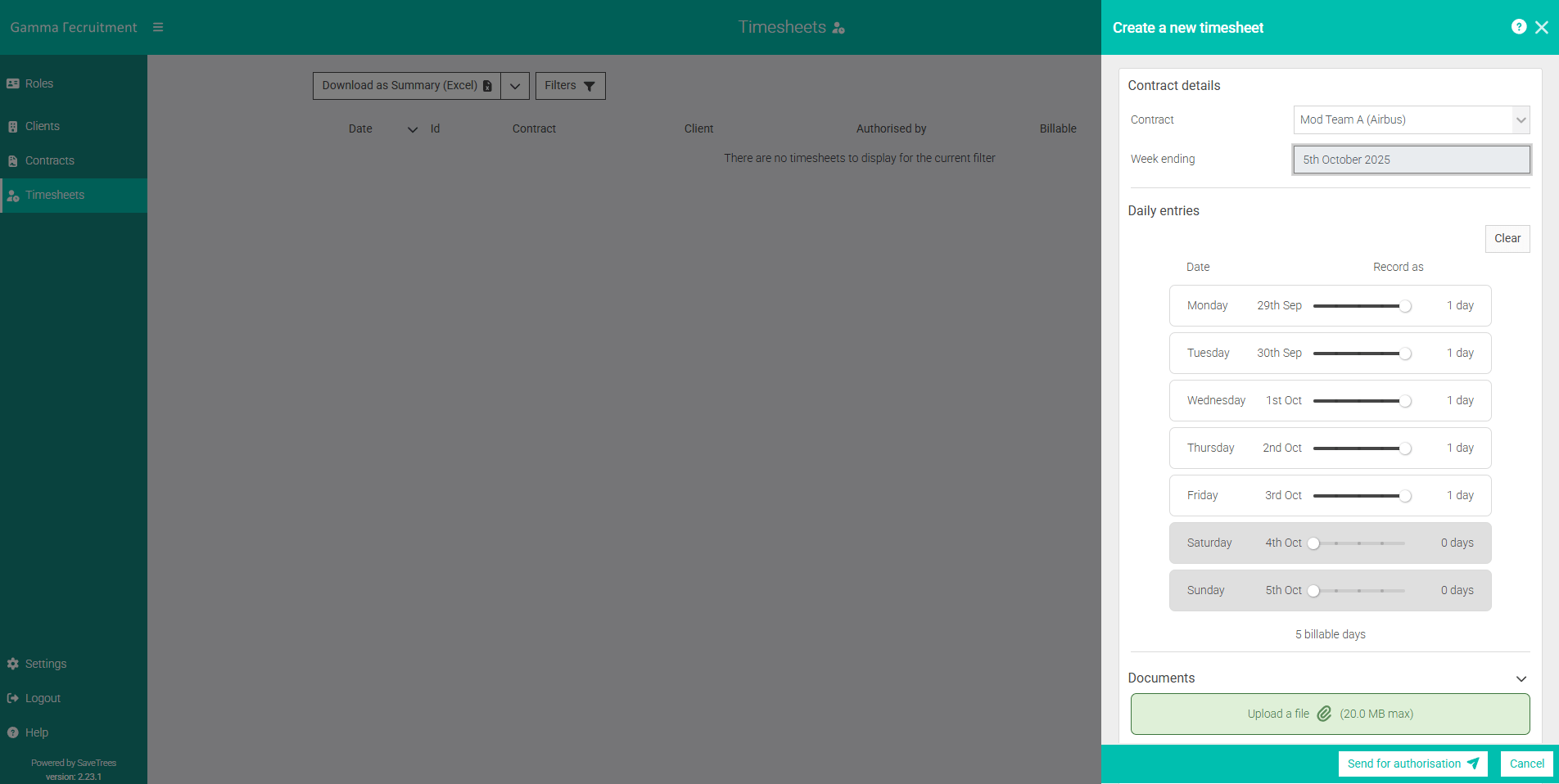The height and width of the screenshot is (784, 1559).
Task: Open the hamburger menu next to Gamma Recruitment
Action: coord(158,25)
